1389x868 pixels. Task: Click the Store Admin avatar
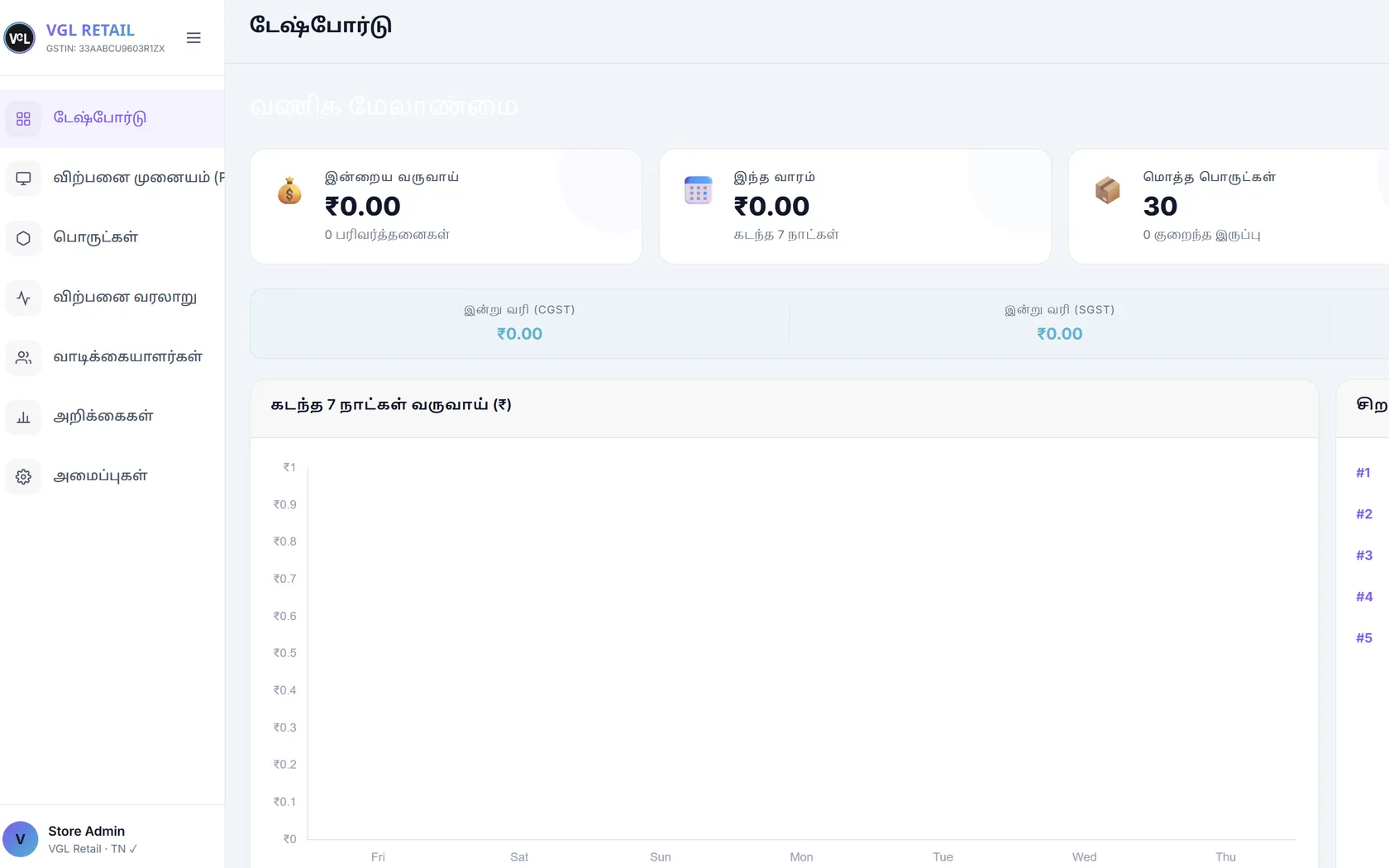pos(21,839)
